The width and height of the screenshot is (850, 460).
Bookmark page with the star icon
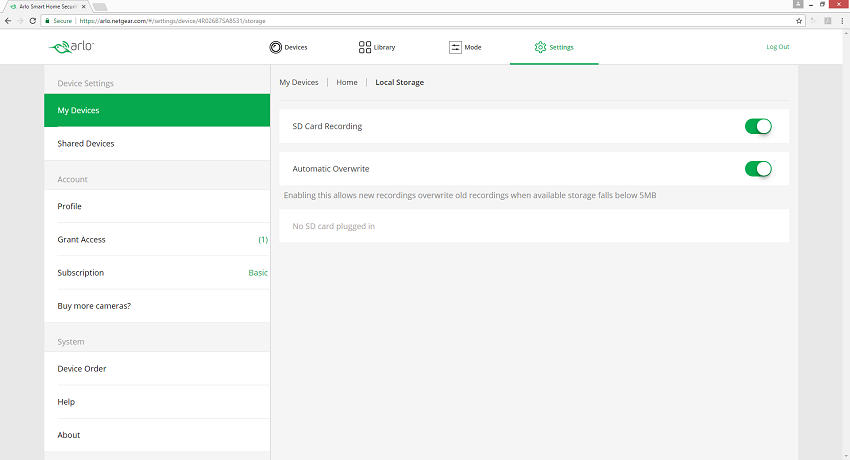click(799, 21)
